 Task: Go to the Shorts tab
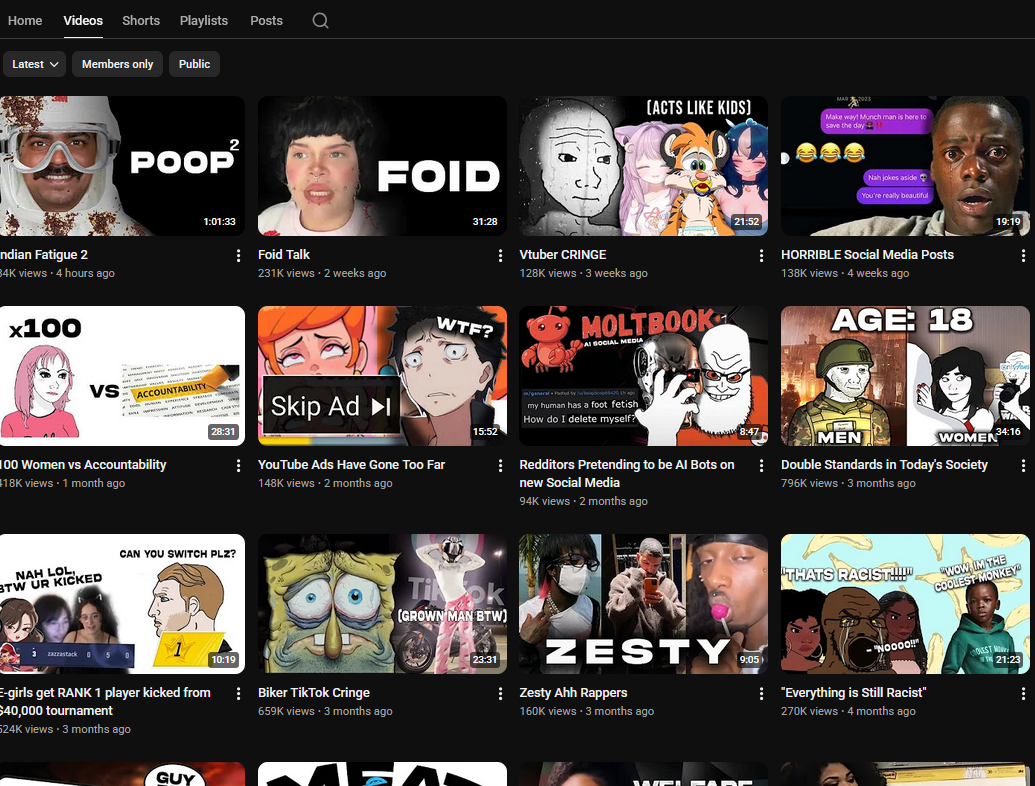[141, 20]
